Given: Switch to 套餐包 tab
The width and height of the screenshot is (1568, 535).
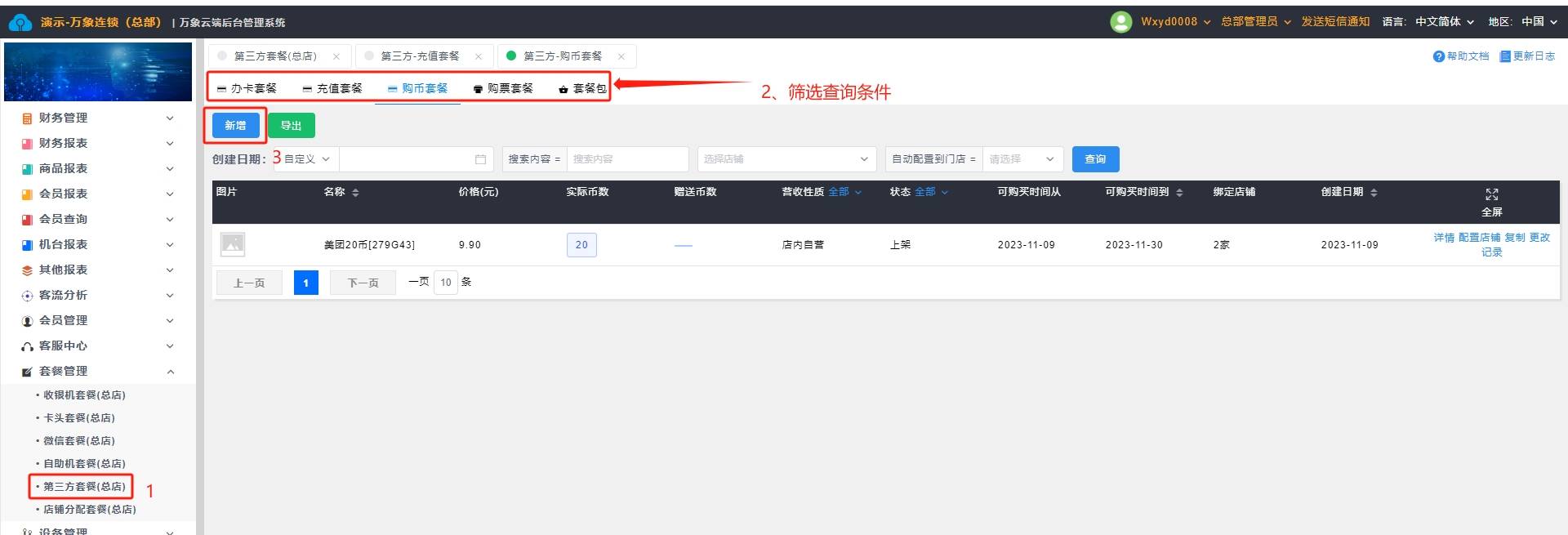Looking at the screenshot, I should (x=582, y=88).
